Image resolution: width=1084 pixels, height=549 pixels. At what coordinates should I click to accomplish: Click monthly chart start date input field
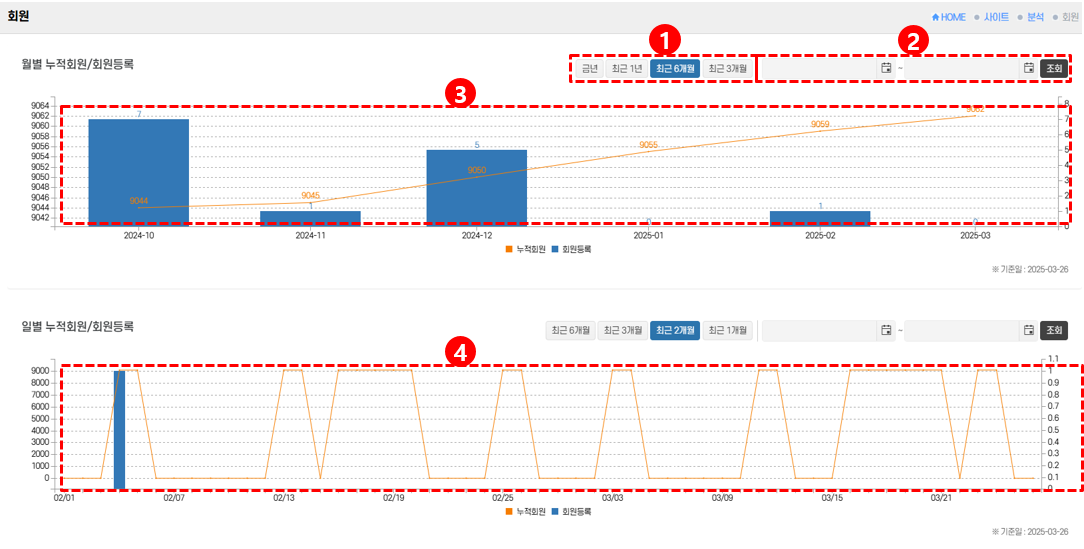click(820, 68)
